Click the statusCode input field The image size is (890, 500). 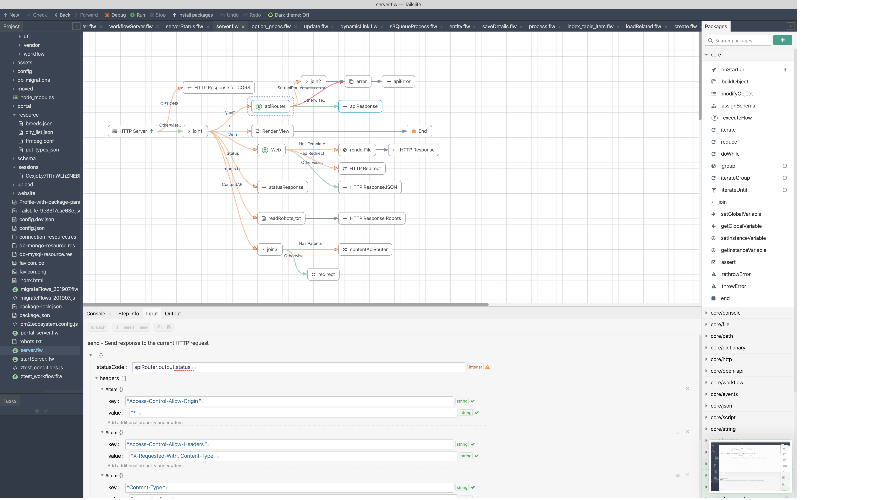pyautogui.click(x=298, y=367)
